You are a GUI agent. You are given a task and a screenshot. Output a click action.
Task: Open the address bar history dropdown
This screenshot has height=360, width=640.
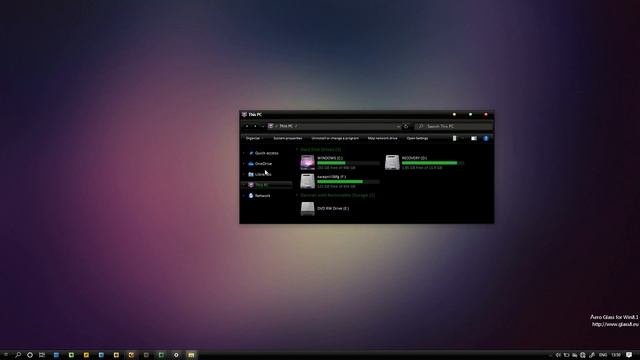[x=398, y=127]
